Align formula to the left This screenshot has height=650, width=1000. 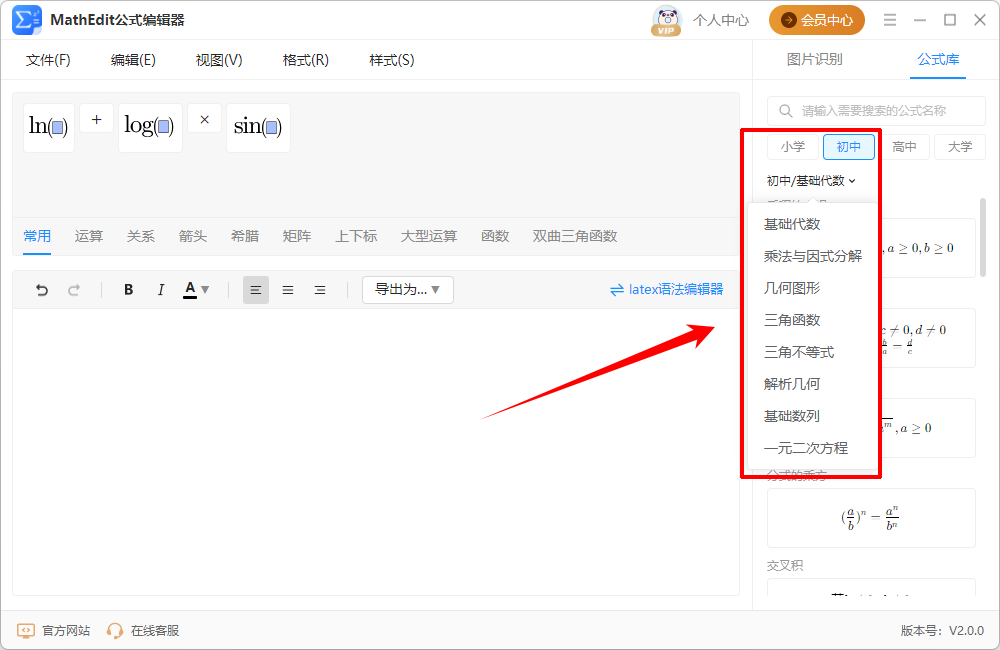pyautogui.click(x=256, y=290)
